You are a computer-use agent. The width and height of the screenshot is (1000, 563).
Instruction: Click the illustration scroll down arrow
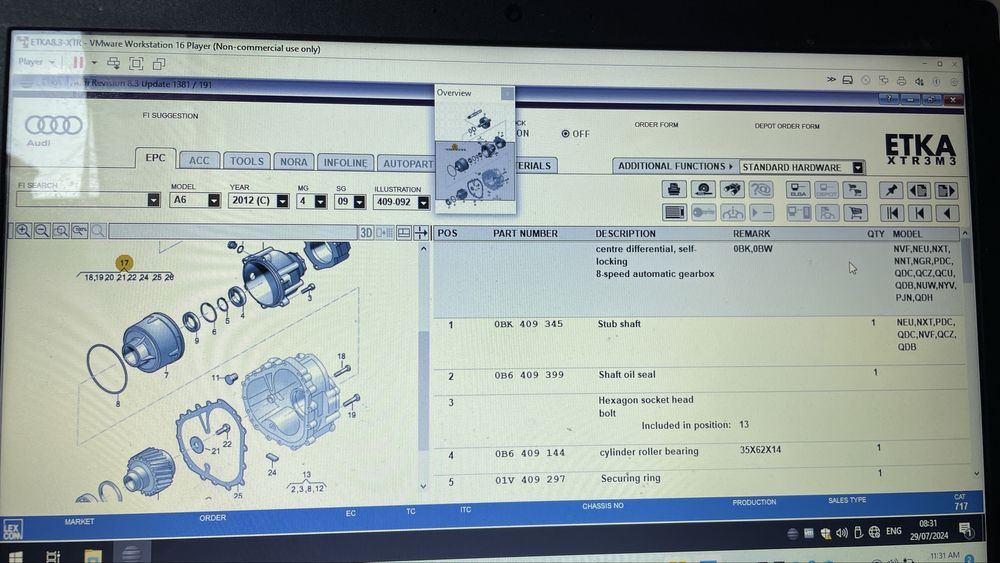pyautogui.click(x=423, y=486)
